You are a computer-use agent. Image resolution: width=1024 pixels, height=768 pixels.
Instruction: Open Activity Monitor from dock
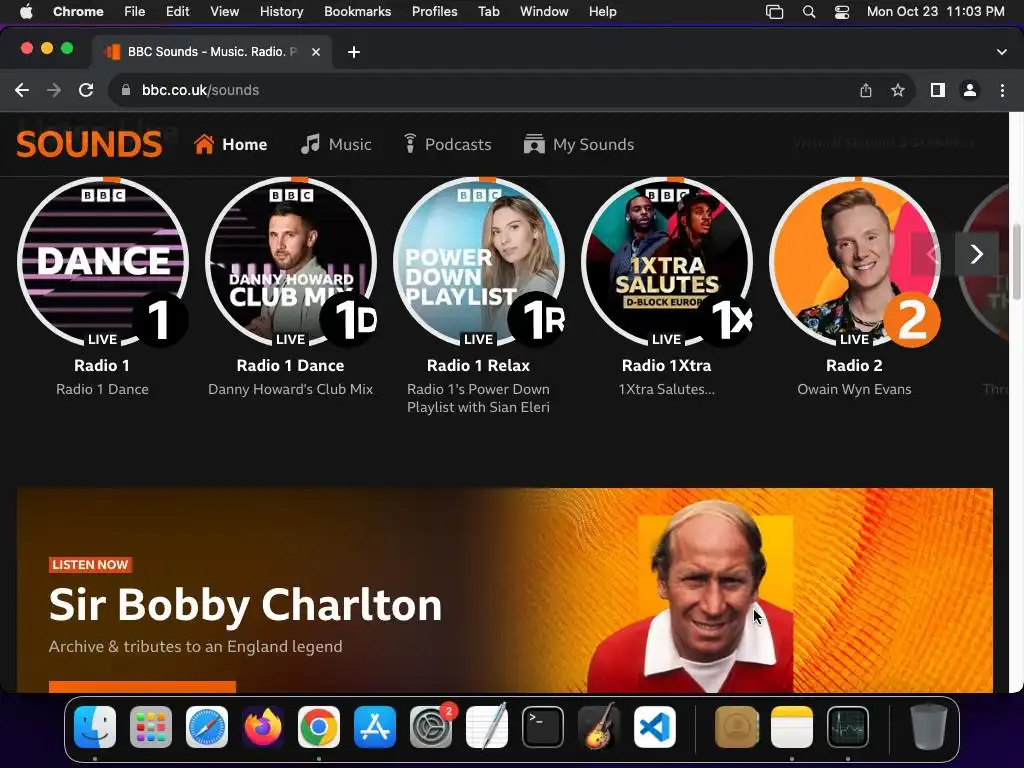[x=848, y=727]
